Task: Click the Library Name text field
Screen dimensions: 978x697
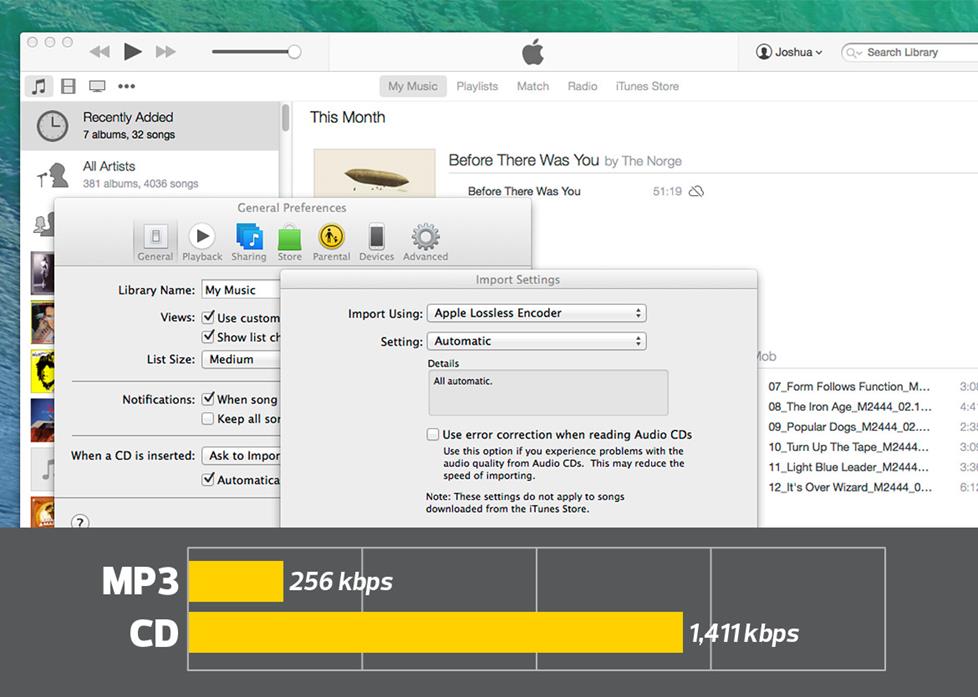Action: pos(241,290)
